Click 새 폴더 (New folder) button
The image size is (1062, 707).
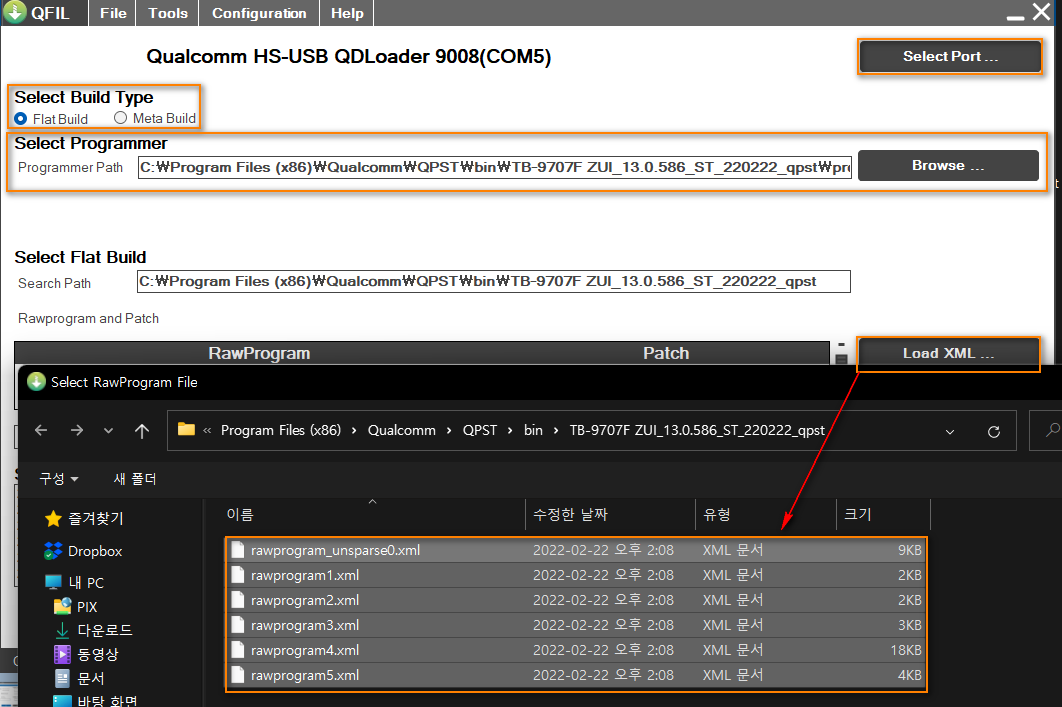click(135, 479)
